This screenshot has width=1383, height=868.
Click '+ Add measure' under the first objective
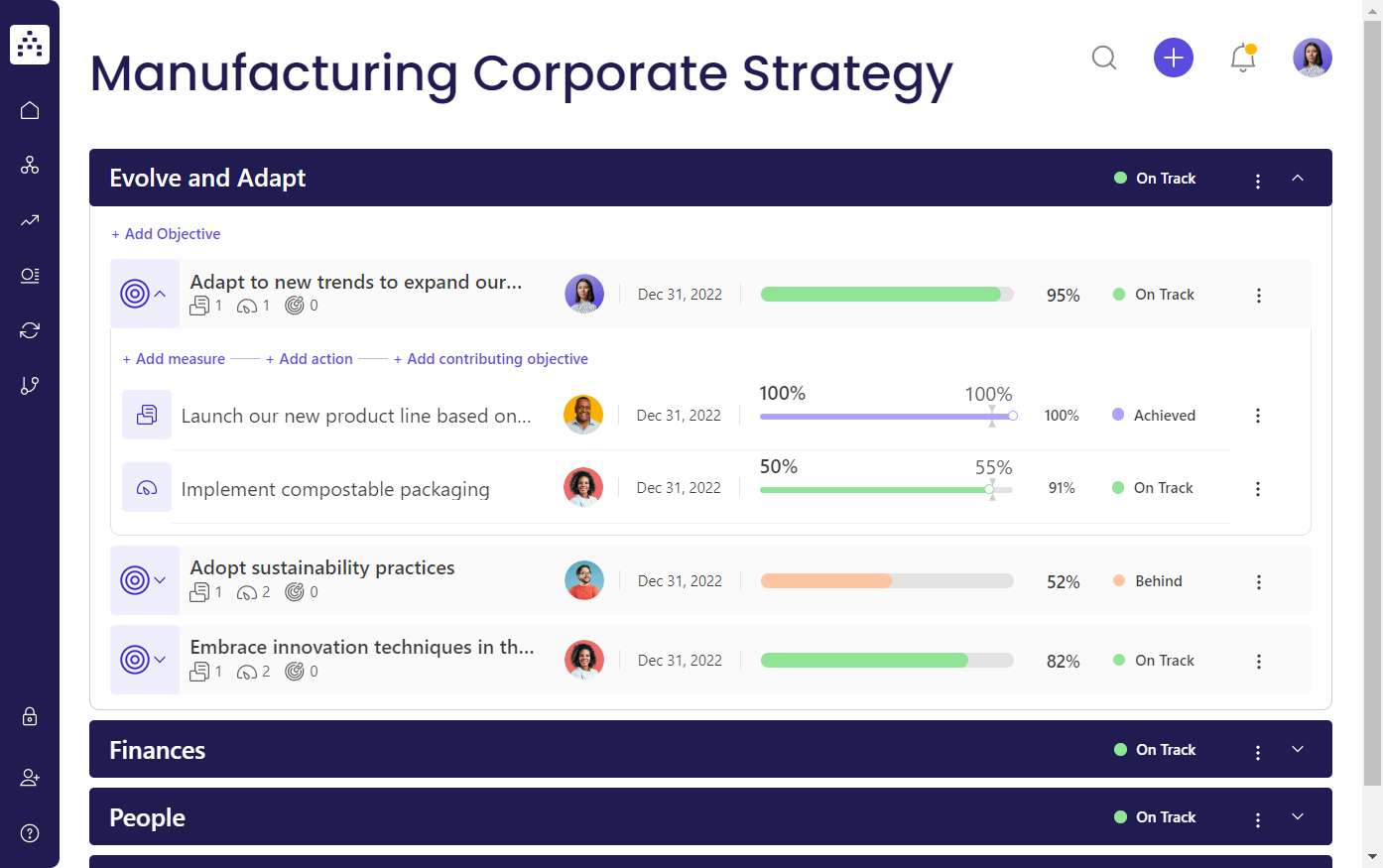pyautogui.click(x=173, y=358)
